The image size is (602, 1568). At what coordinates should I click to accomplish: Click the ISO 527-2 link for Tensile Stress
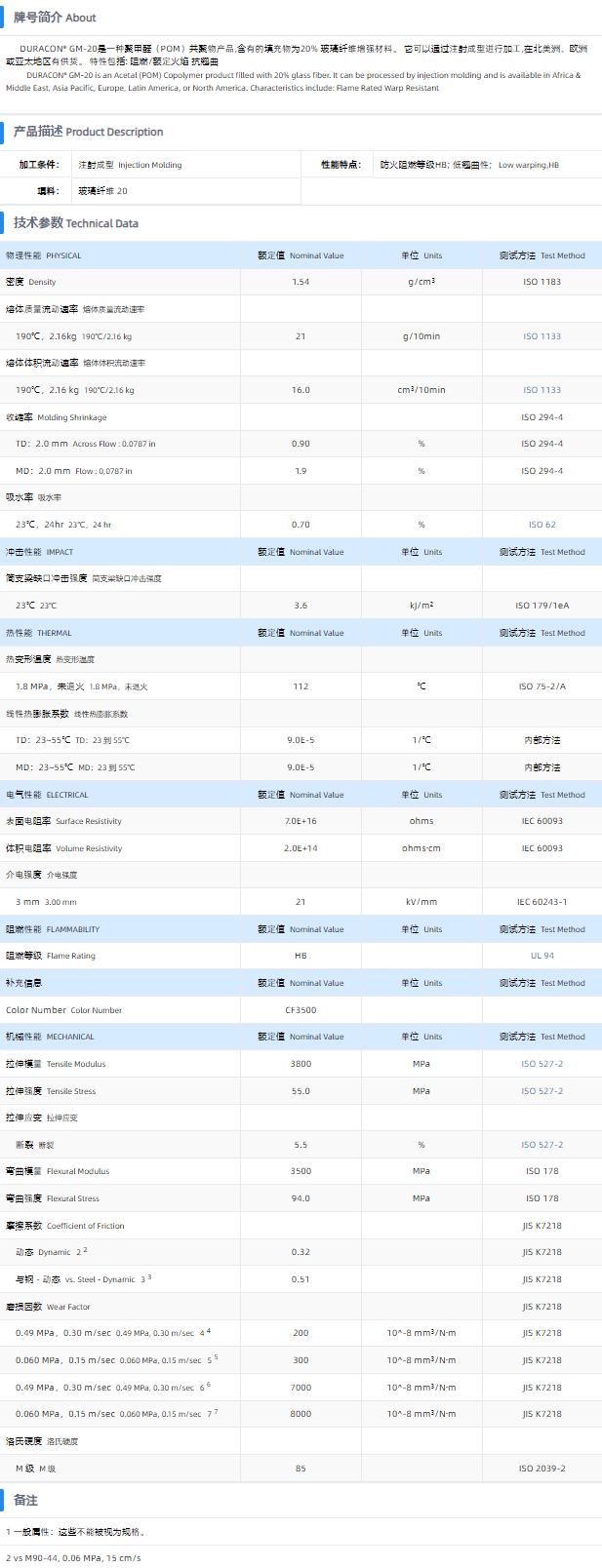542,1091
